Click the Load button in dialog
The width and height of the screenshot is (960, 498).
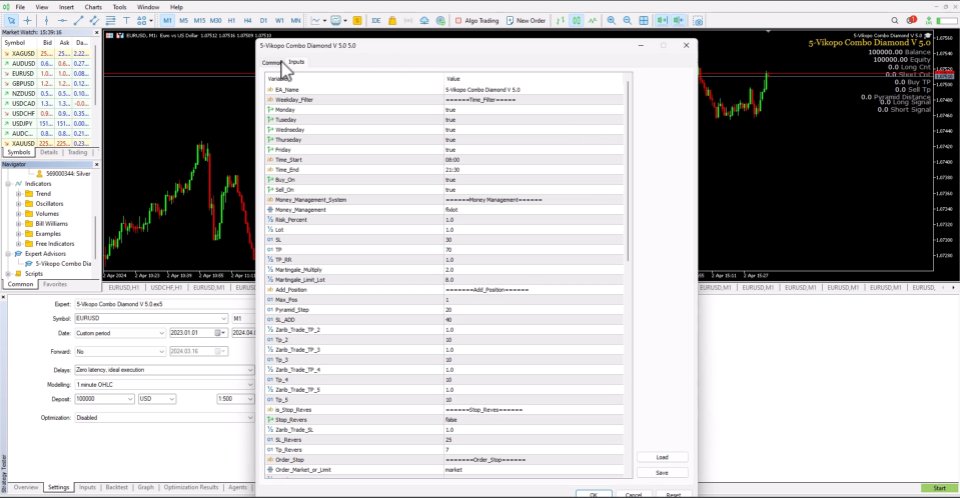(662, 458)
